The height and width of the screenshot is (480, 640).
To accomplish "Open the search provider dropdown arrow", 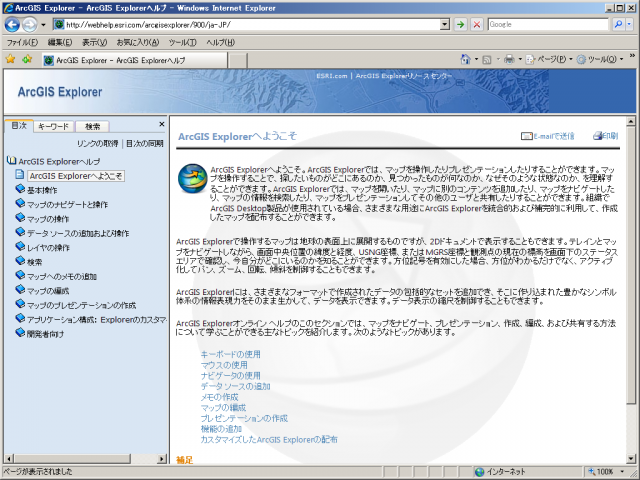I will [629, 24].
